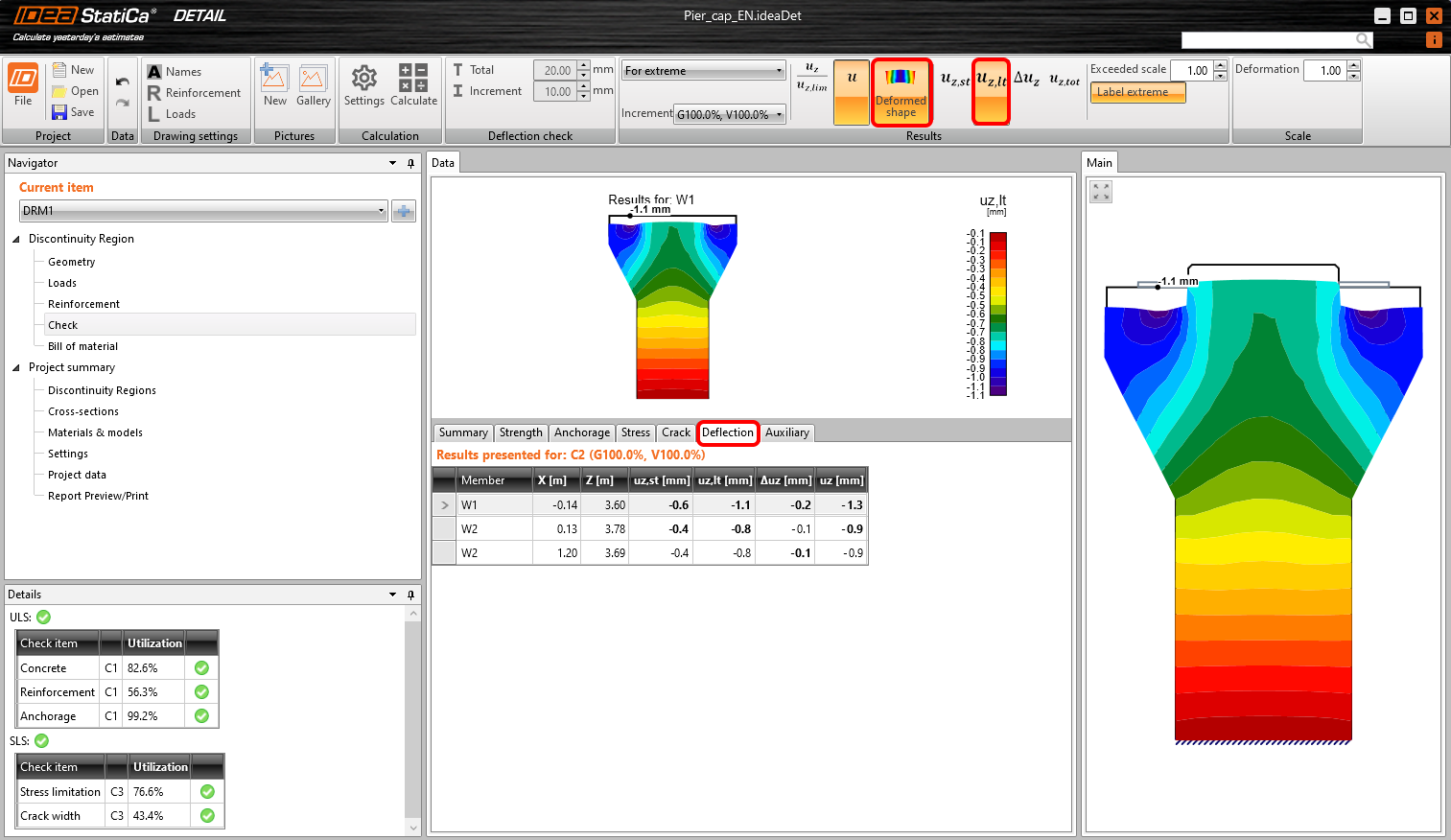Image resolution: width=1451 pixels, height=840 pixels.
Task: Toggle the Deformed shape display
Action: [901, 91]
